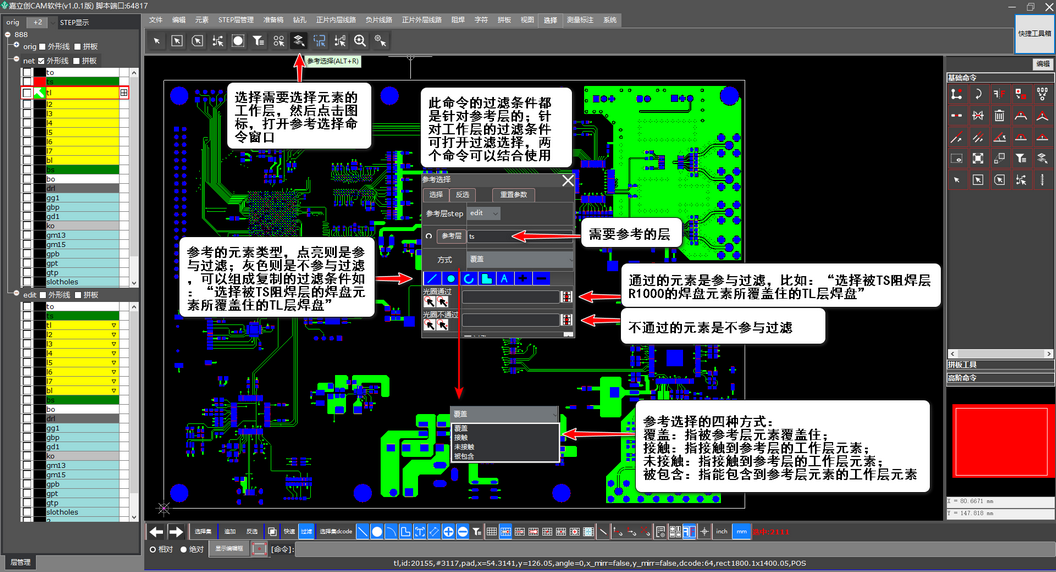
Task: Click dropdown triangle on edit layer l4
Action: 114,354
